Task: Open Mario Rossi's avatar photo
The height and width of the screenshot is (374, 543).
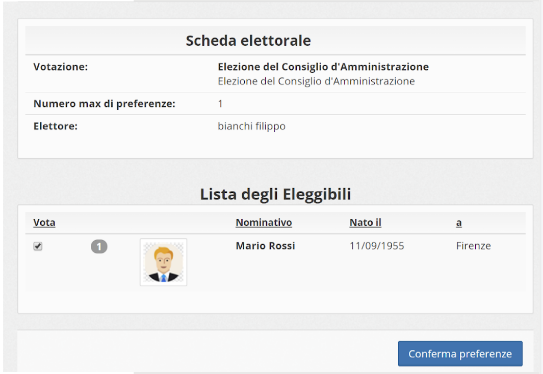Action: point(163,262)
